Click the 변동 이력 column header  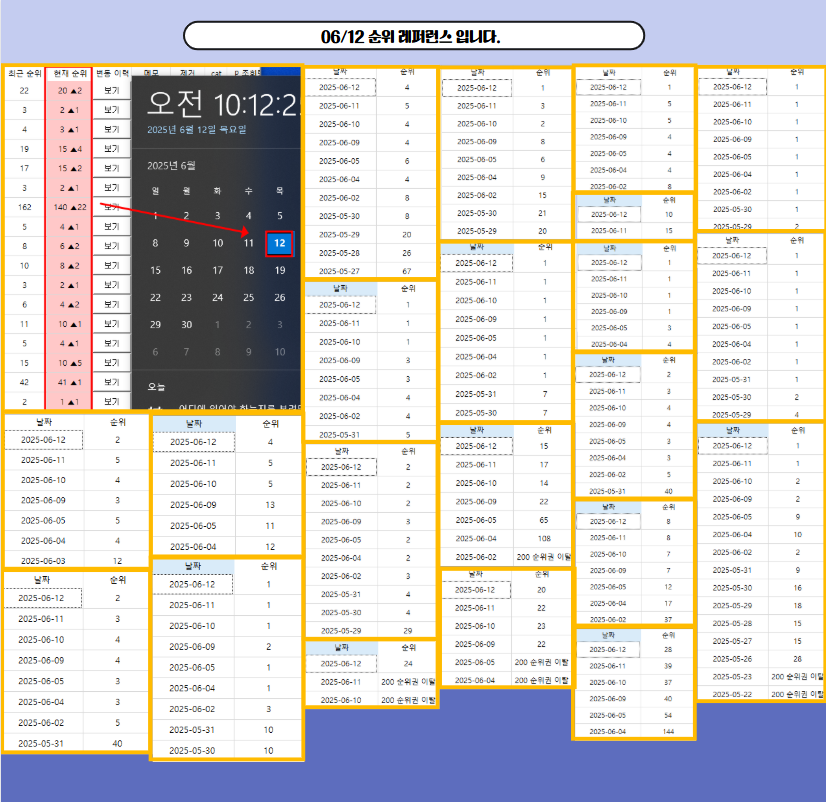(112, 74)
